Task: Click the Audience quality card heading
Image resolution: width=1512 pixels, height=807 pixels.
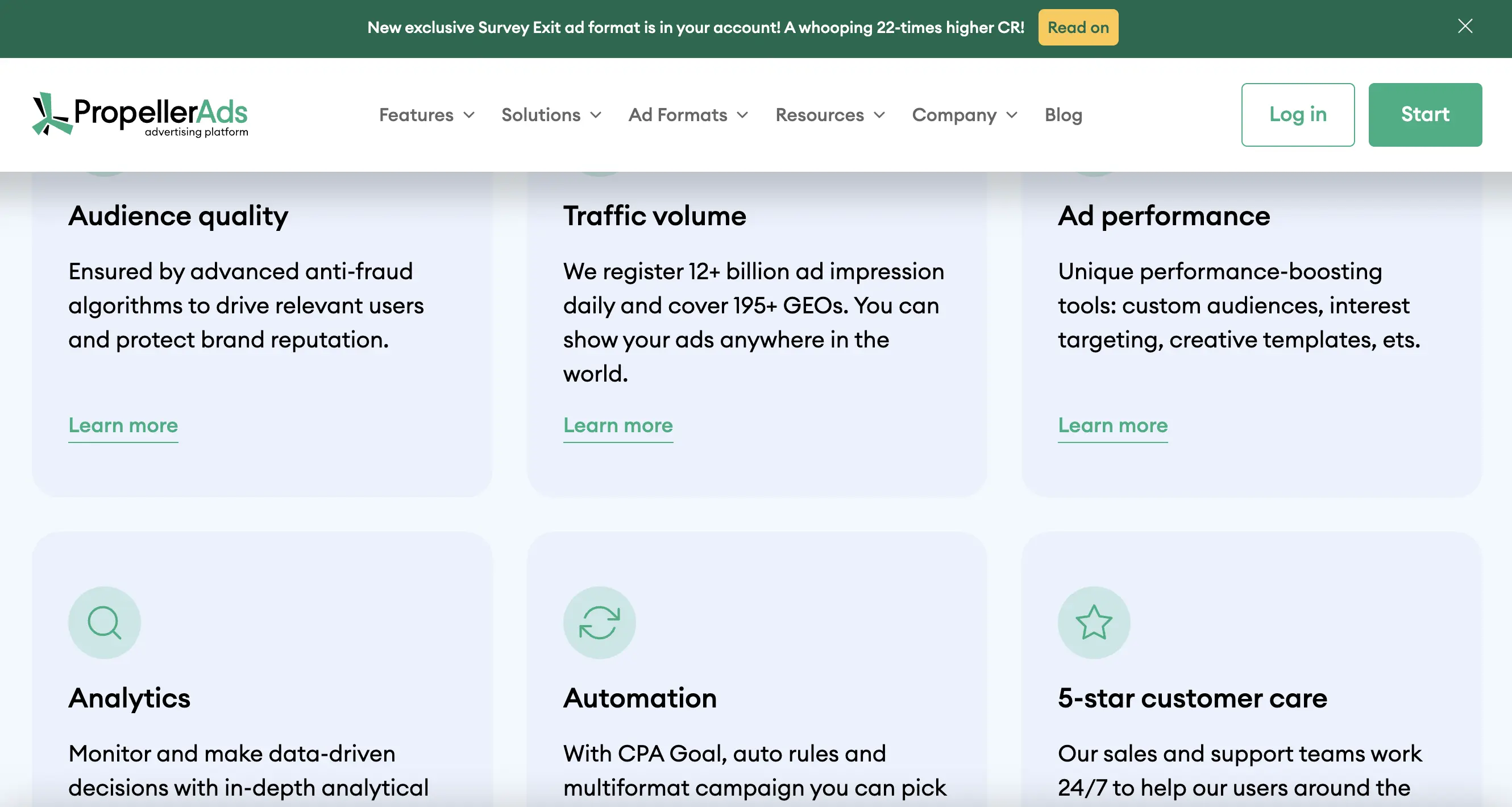Action: point(178,216)
